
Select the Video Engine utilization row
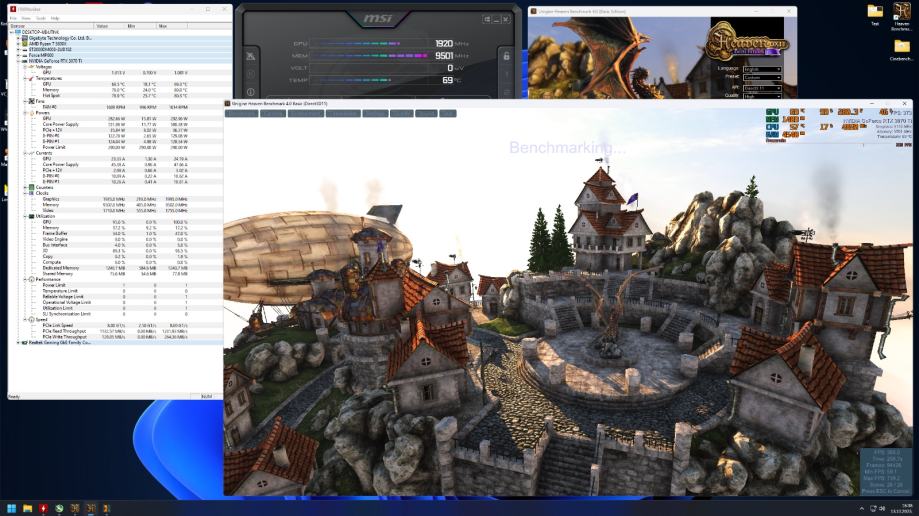tap(115, 239)
